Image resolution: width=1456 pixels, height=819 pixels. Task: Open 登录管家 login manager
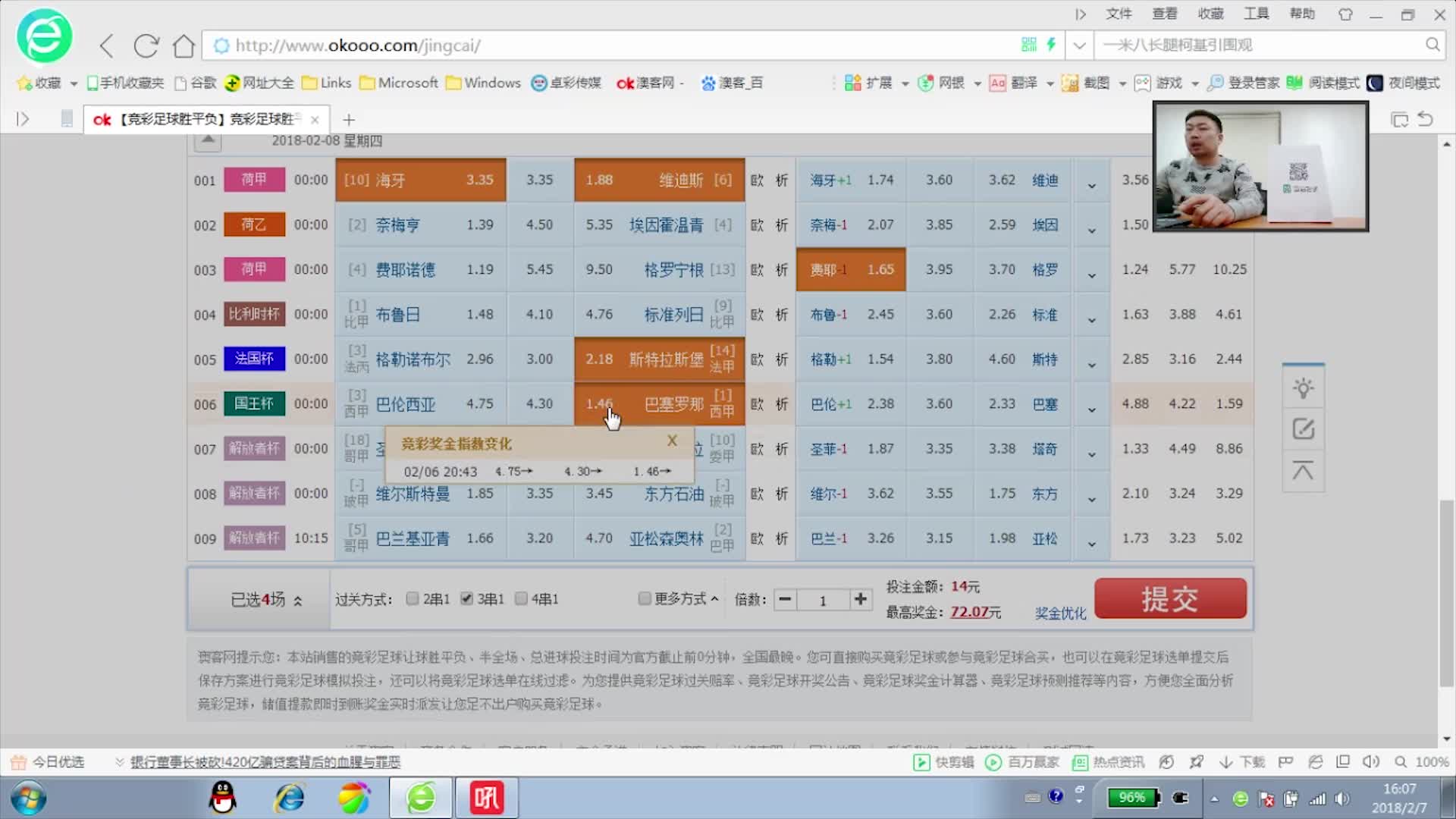[x=1244, y=83]
